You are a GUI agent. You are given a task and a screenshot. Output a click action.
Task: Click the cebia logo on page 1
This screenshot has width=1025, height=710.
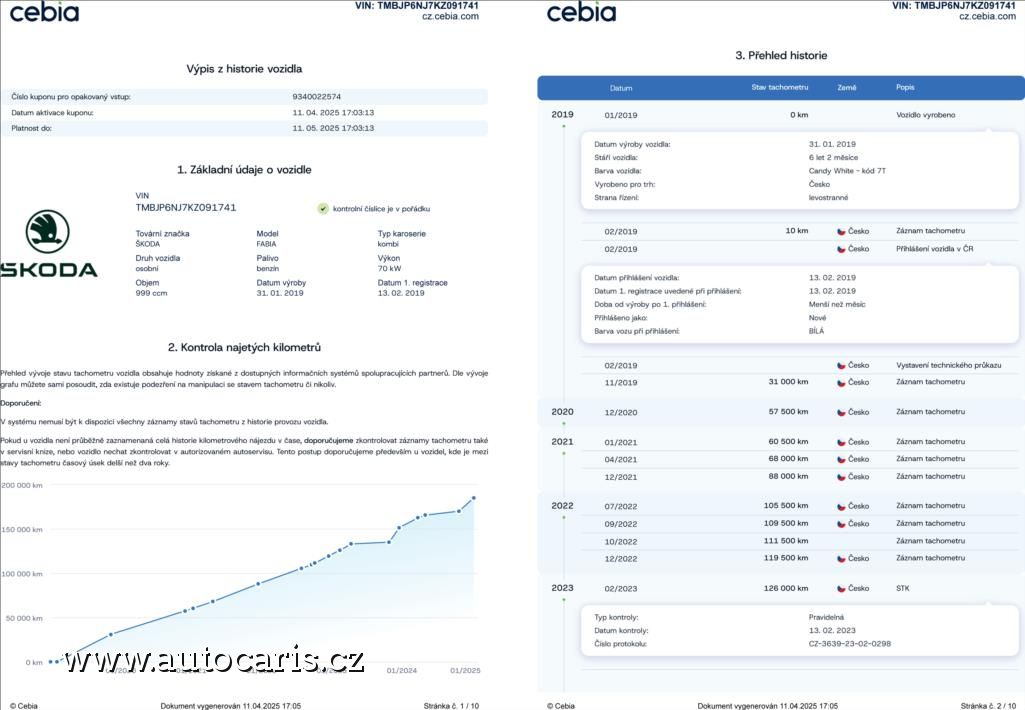tap(44, 12)
